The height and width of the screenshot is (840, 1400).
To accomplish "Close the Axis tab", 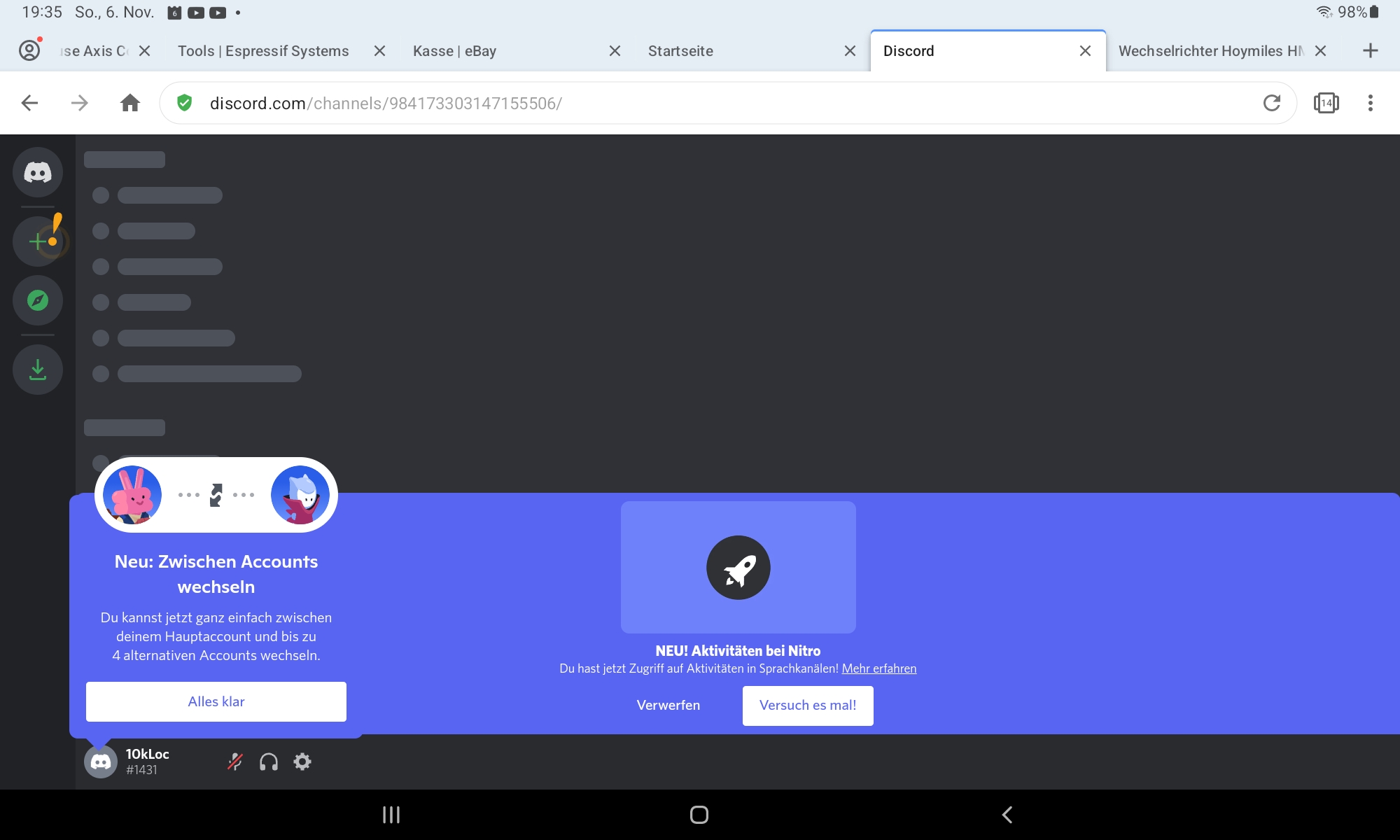I will pos(144,51).
